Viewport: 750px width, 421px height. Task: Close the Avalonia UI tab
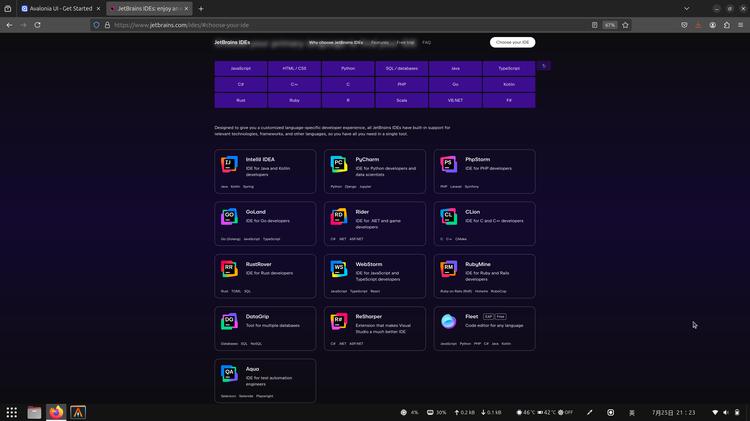click(98, 9)
